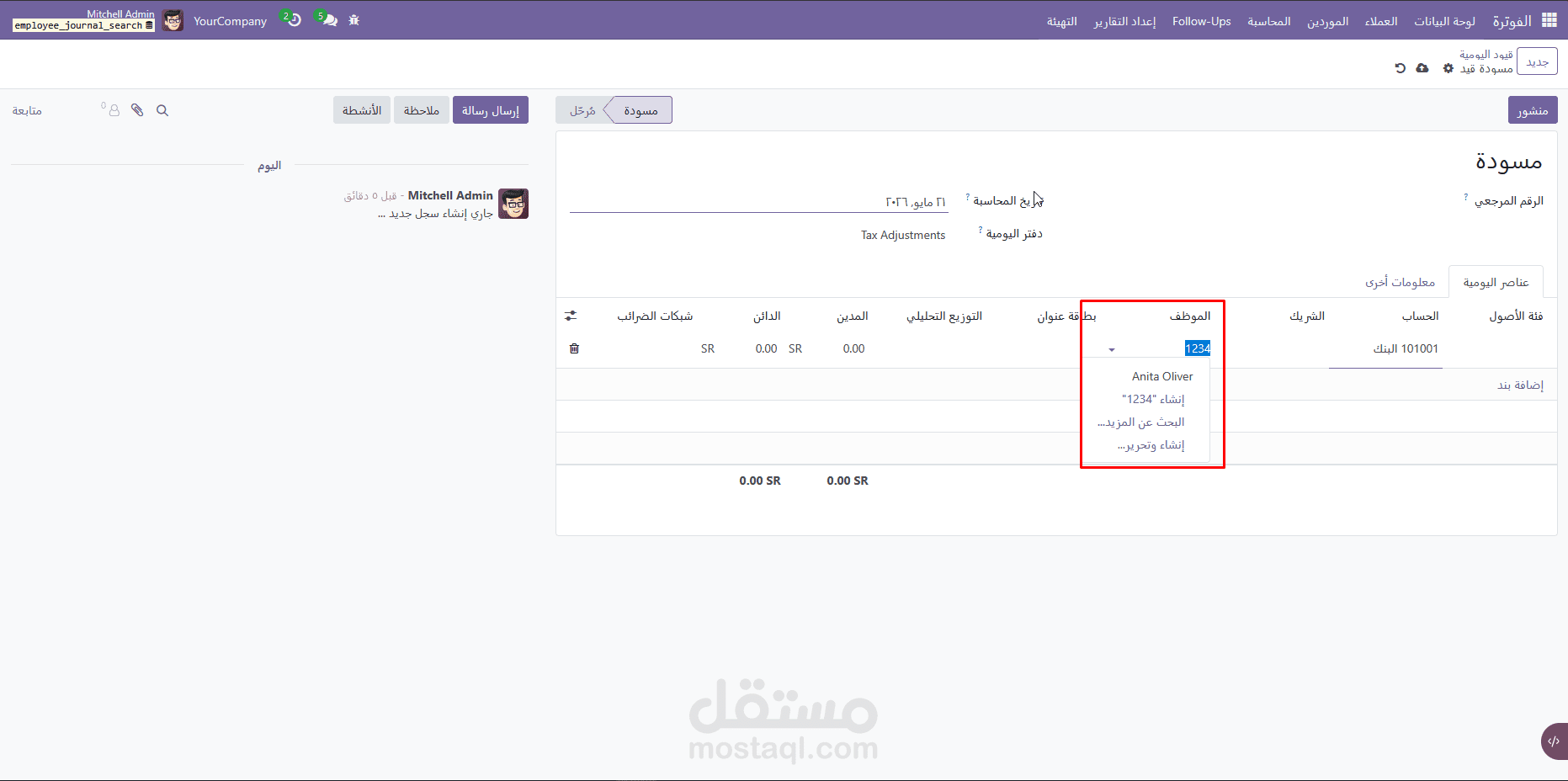Open the المحاسبة menu

tap(1269, 21)
